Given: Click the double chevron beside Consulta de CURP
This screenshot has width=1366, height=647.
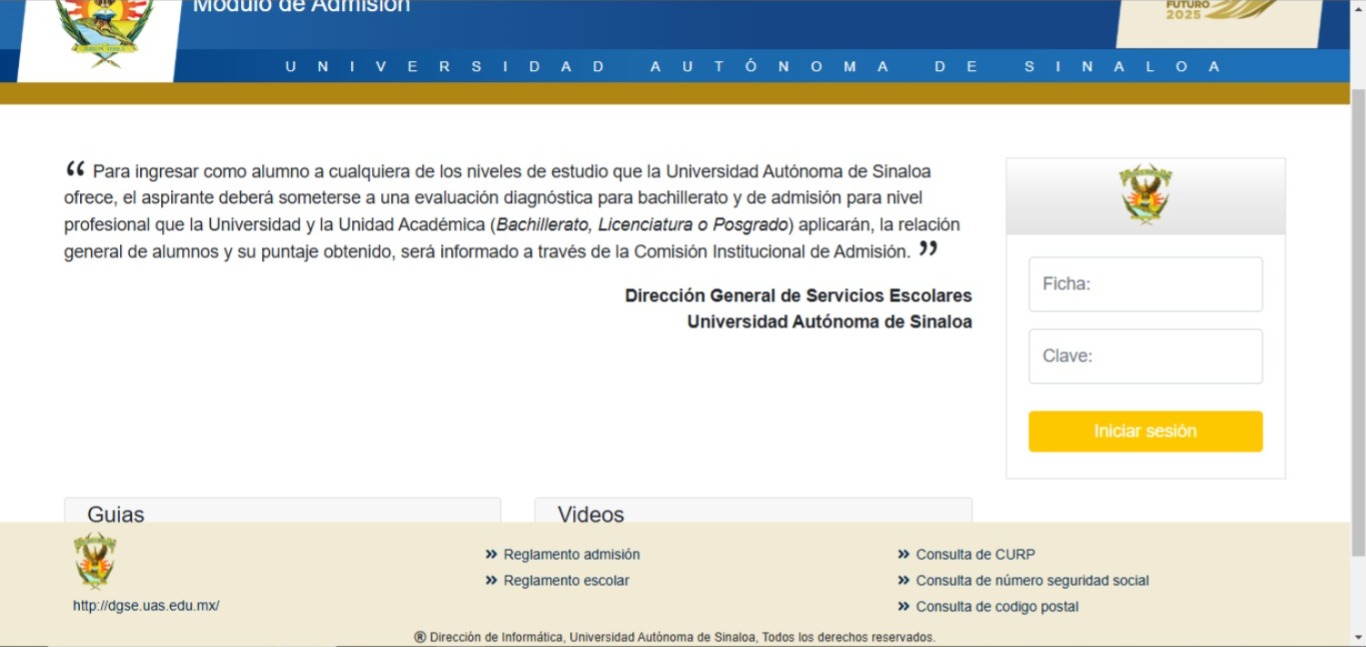Looking at the screenshot, I should point(904,554).
